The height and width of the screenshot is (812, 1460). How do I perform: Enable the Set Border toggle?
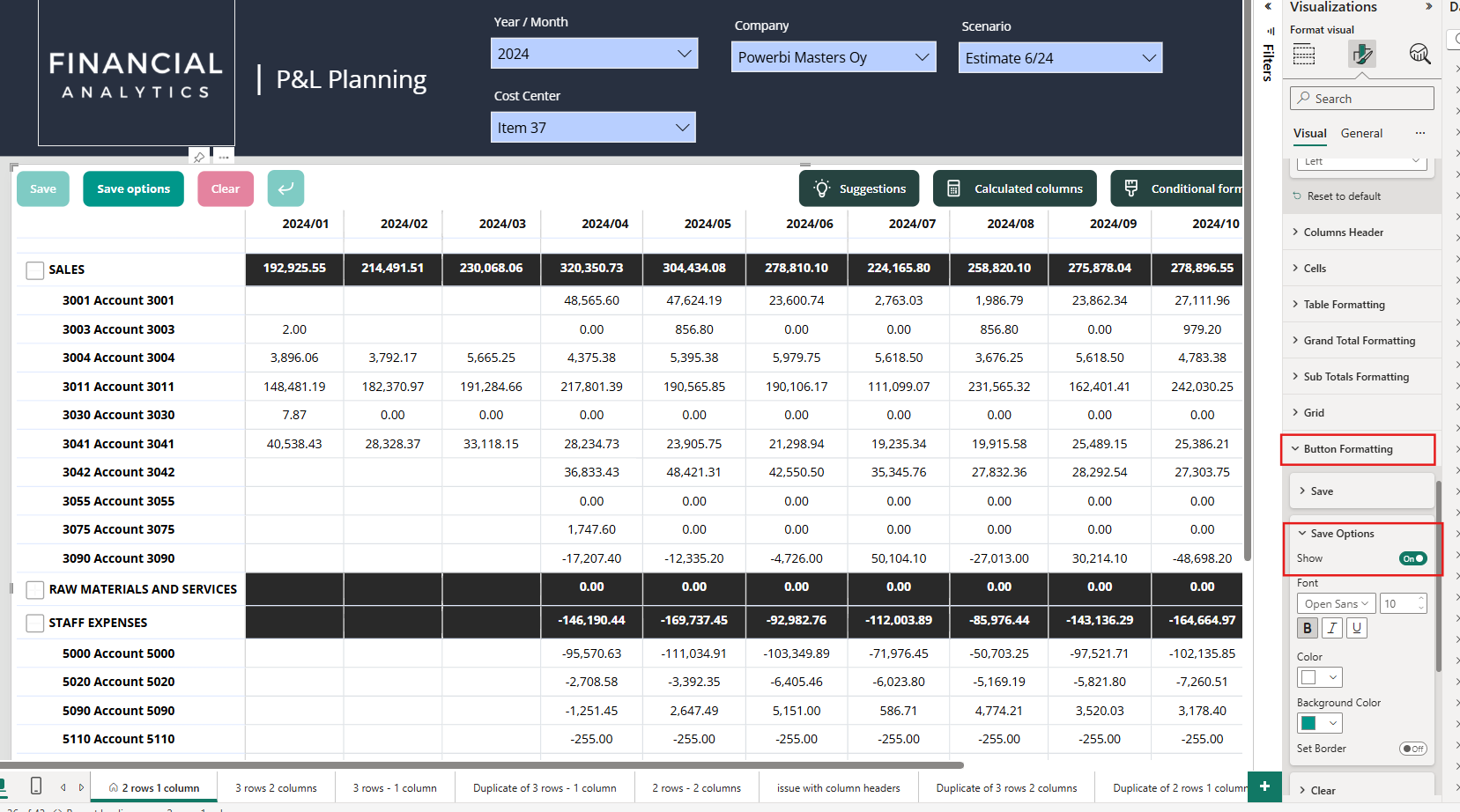(x=1413, y=749)
